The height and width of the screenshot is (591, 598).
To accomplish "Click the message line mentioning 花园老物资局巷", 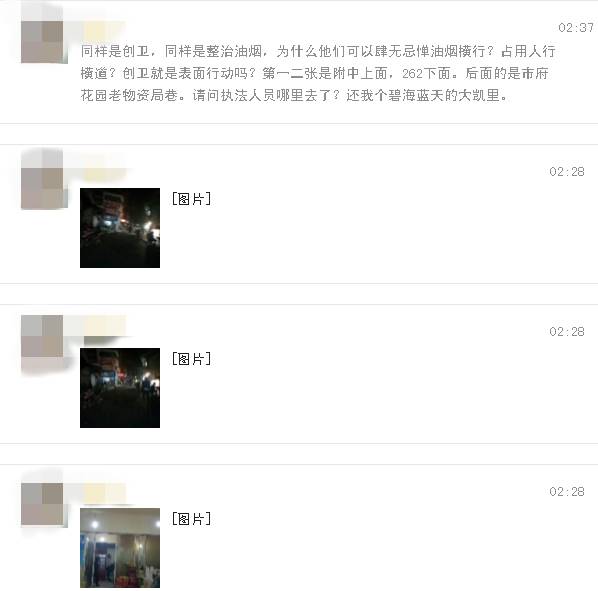I will (294, 95).
